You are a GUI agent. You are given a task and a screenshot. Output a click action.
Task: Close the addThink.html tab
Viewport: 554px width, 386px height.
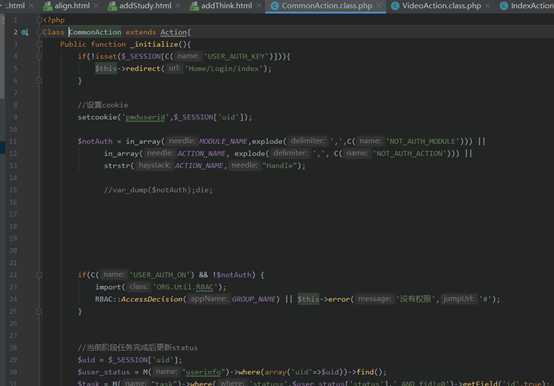259,6
